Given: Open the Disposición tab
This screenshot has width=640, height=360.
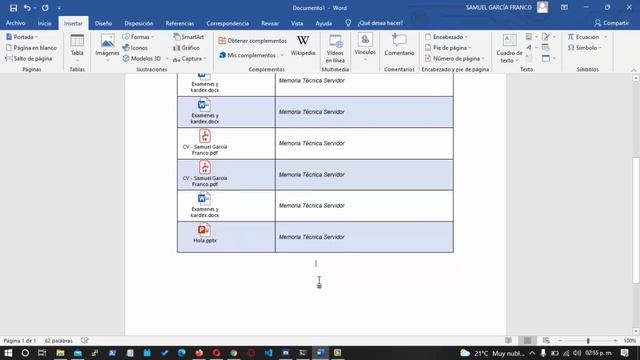Looking at the screenshot, I should 139,23.
